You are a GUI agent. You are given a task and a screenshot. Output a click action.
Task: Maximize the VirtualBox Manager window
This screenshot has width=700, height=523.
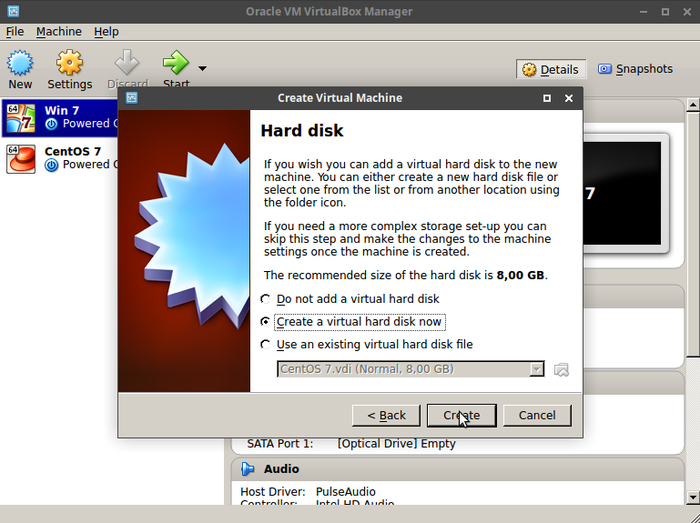(665, 12)
